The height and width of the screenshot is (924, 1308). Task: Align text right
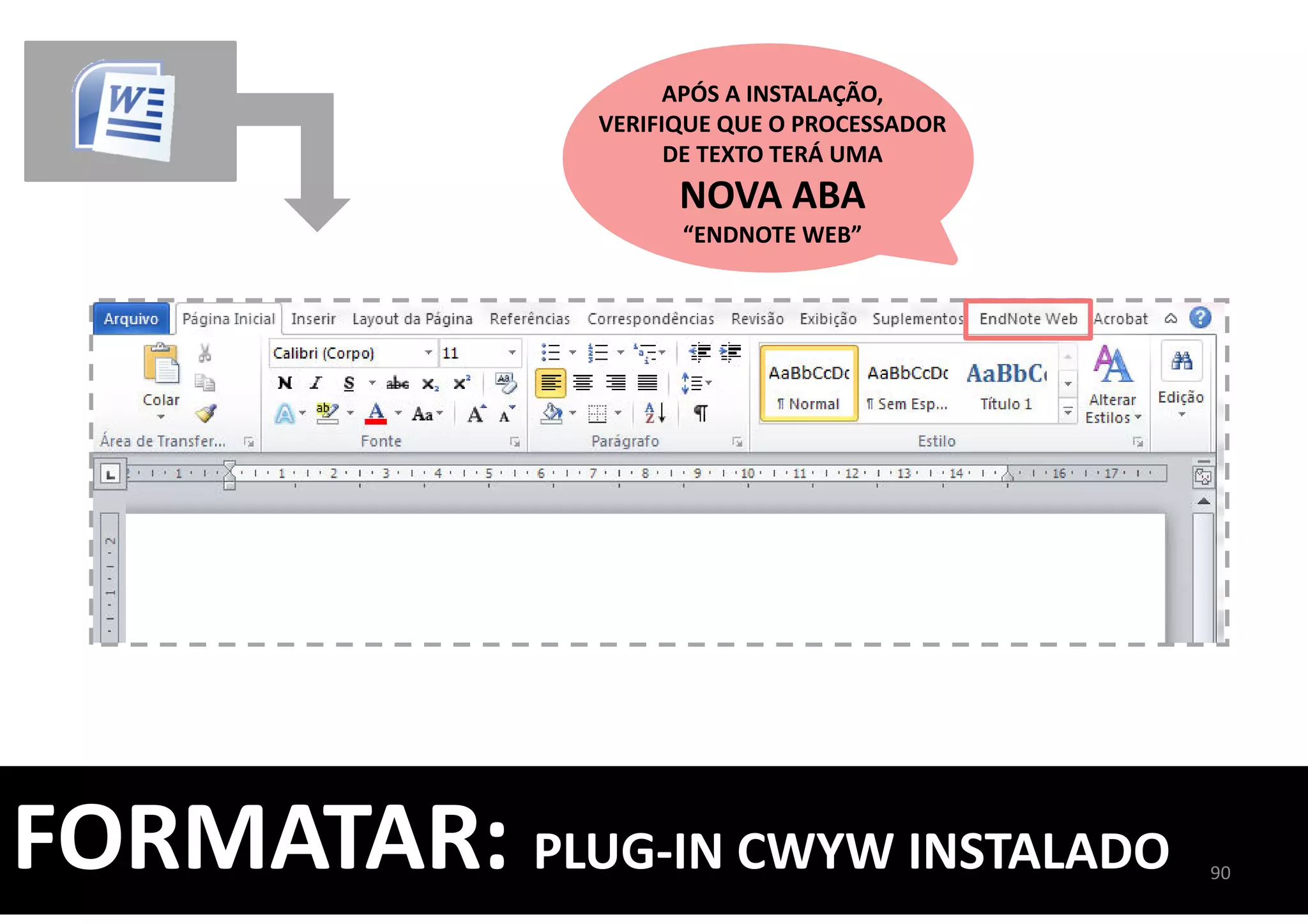616,383
